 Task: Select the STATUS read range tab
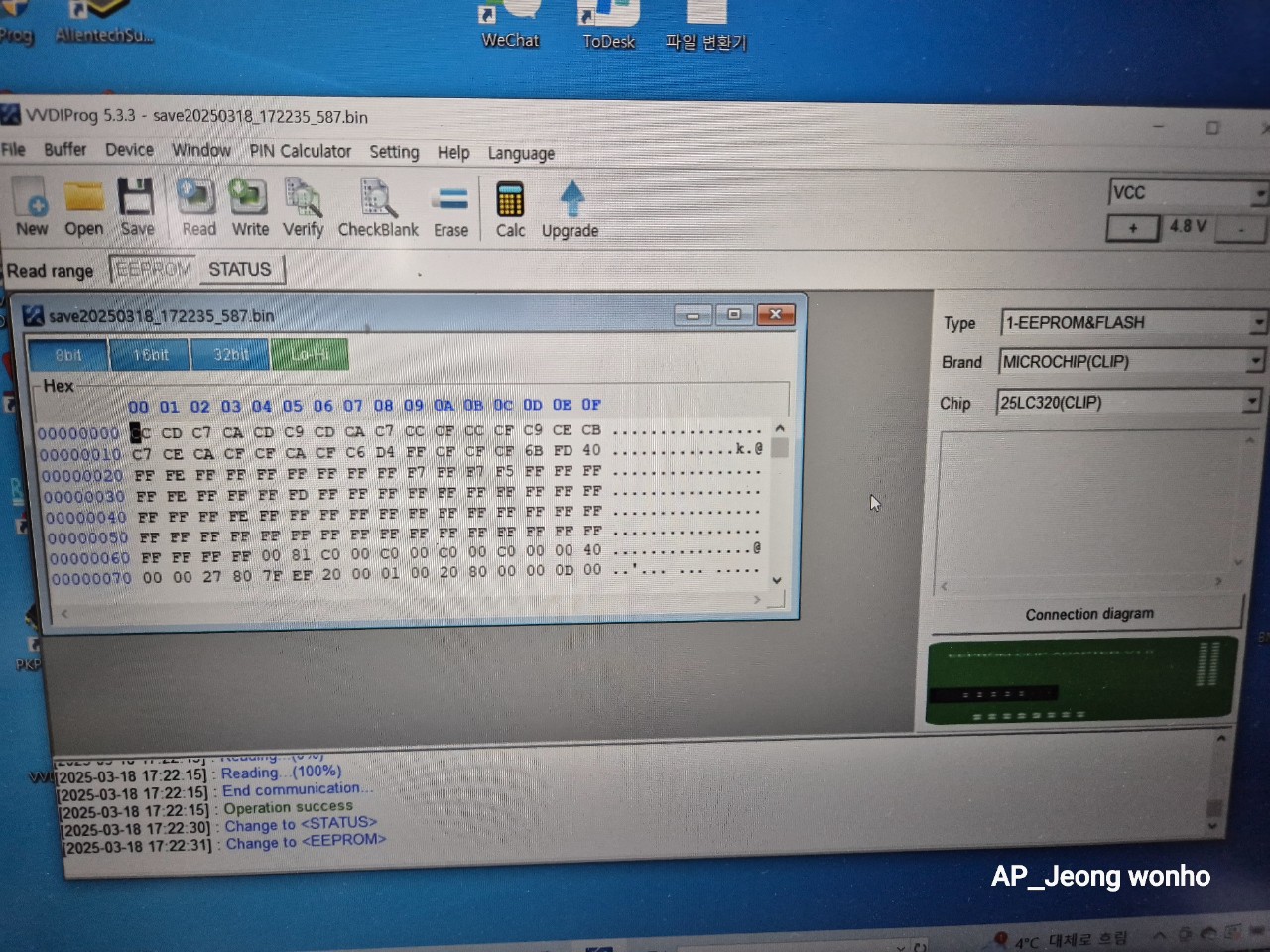click(x=240, y=269)
